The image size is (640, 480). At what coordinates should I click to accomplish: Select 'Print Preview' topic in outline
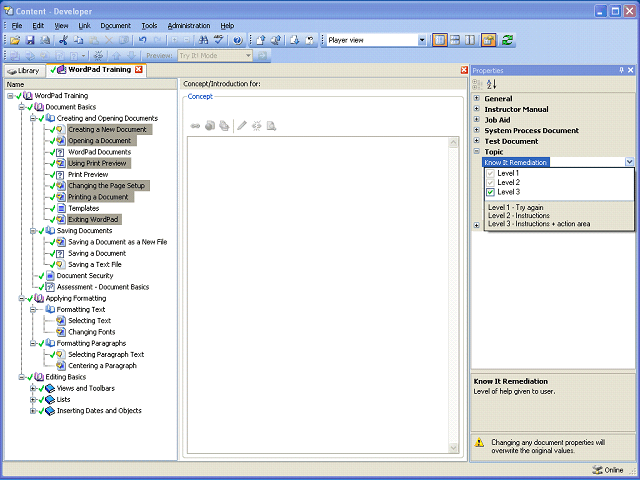[x=88, y=174]
